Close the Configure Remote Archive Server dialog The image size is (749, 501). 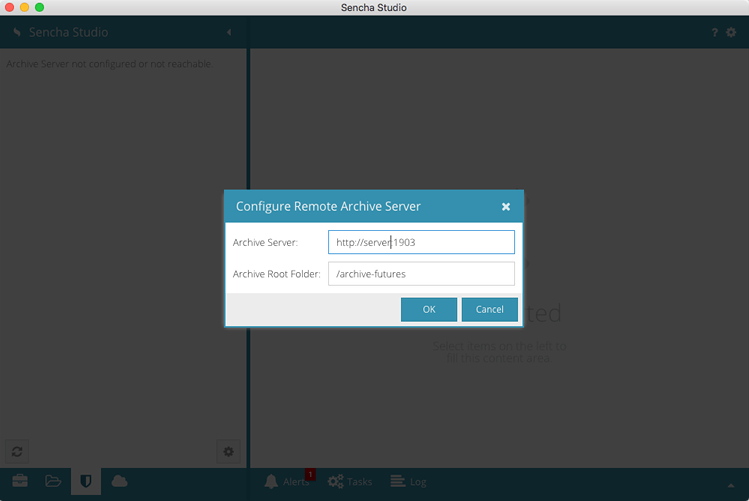pyautogui.click(x=506, y=206)
